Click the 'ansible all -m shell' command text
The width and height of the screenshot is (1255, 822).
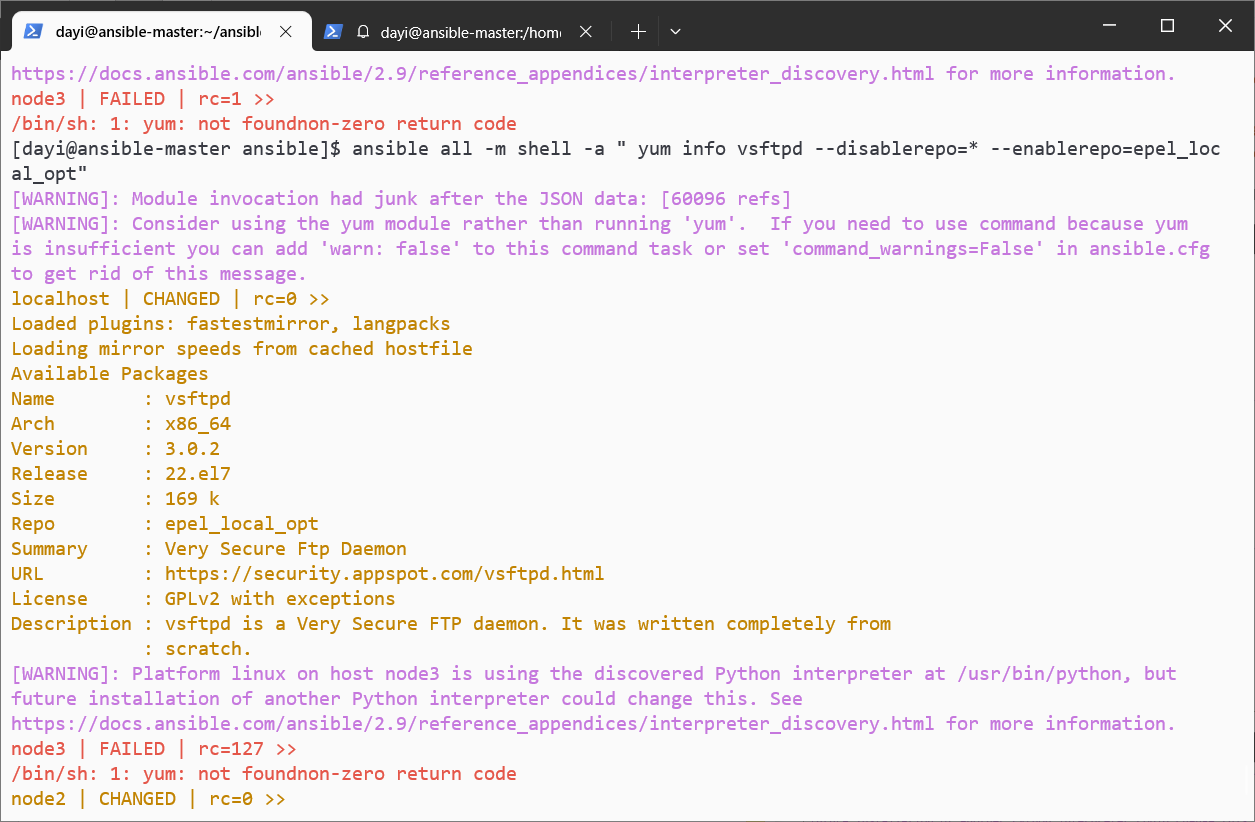tap(462, 149)
